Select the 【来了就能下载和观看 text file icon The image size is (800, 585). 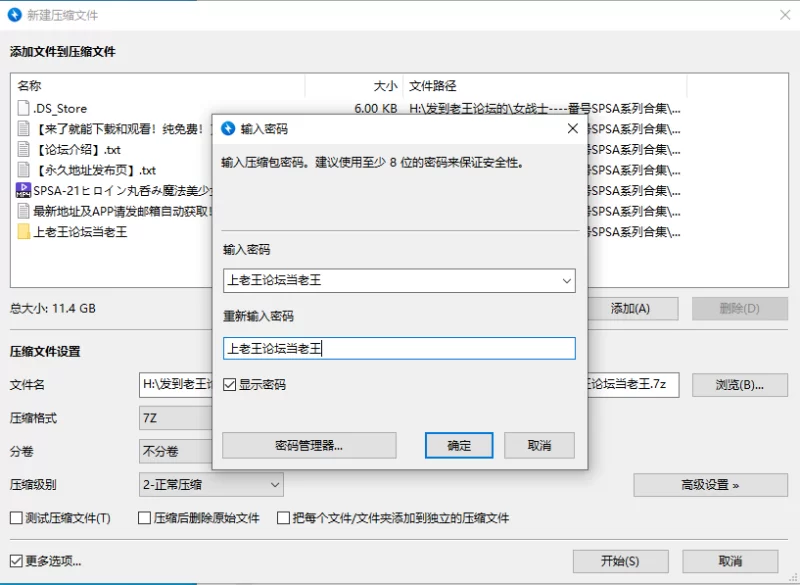point(23,129)
